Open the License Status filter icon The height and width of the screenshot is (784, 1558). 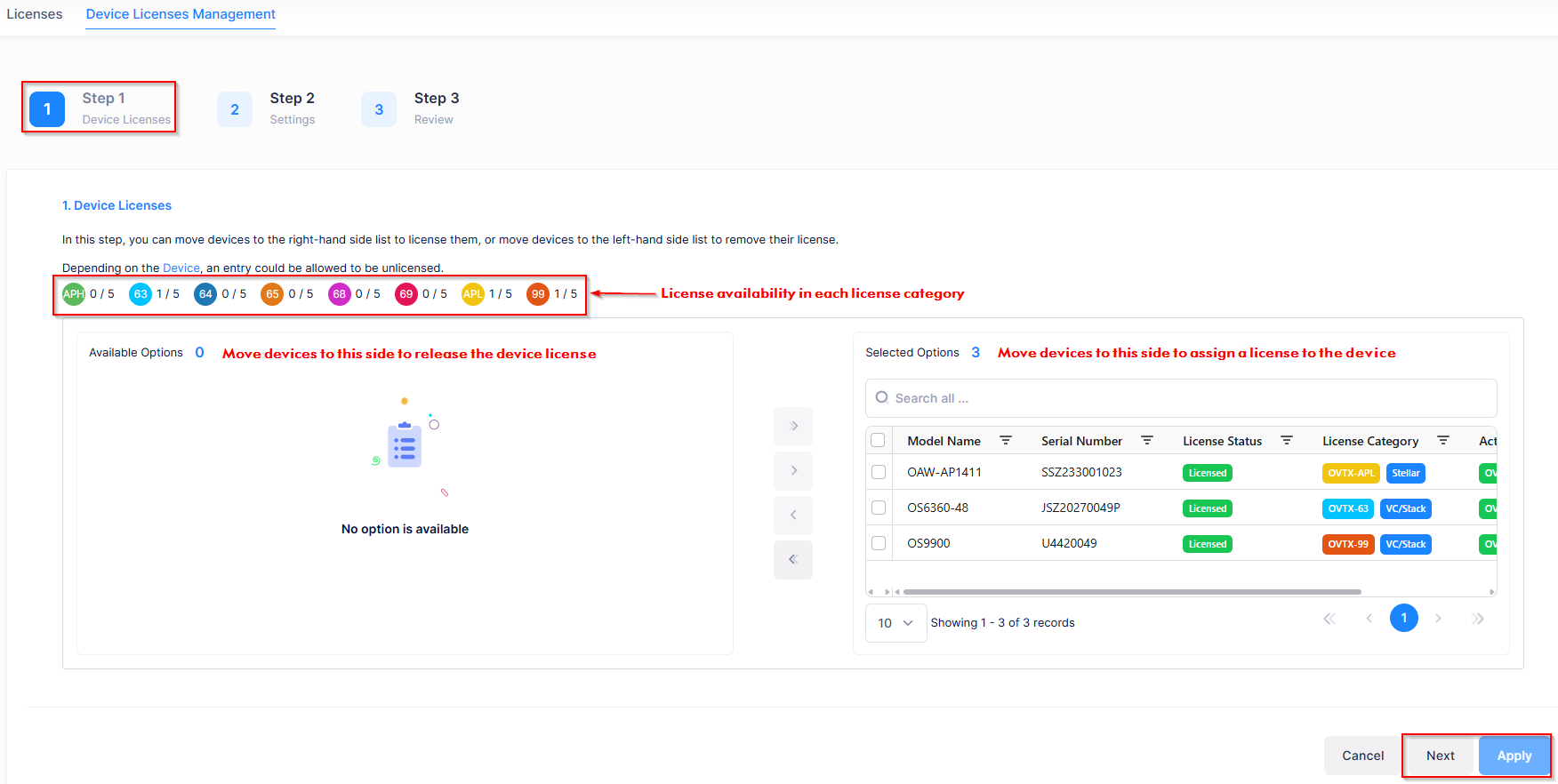pyautogui.click(x=1286, y=441)
